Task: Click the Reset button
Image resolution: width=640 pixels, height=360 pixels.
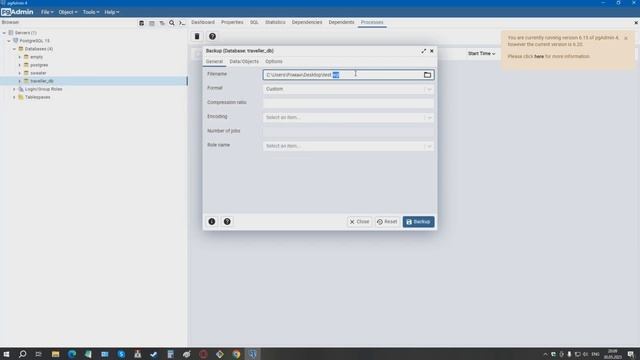Action: click(387, 222)
